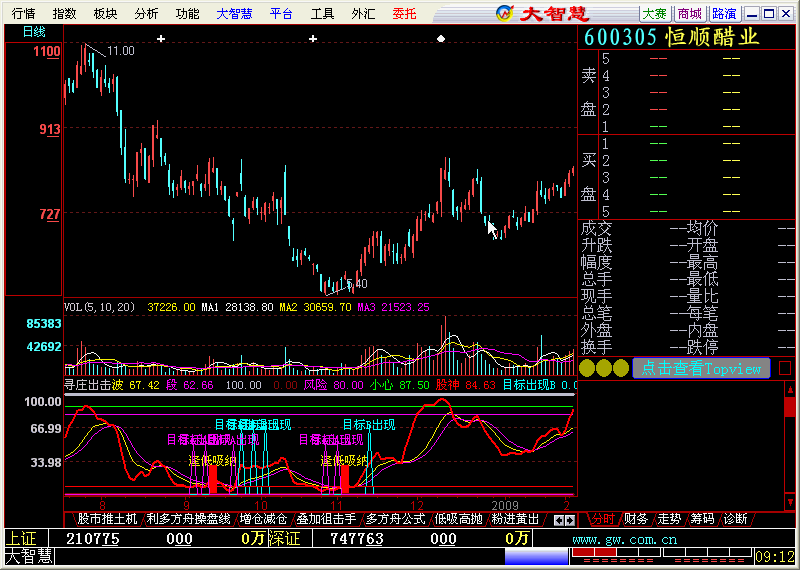
Task: Open the 板块 menu
Action: 105,14
